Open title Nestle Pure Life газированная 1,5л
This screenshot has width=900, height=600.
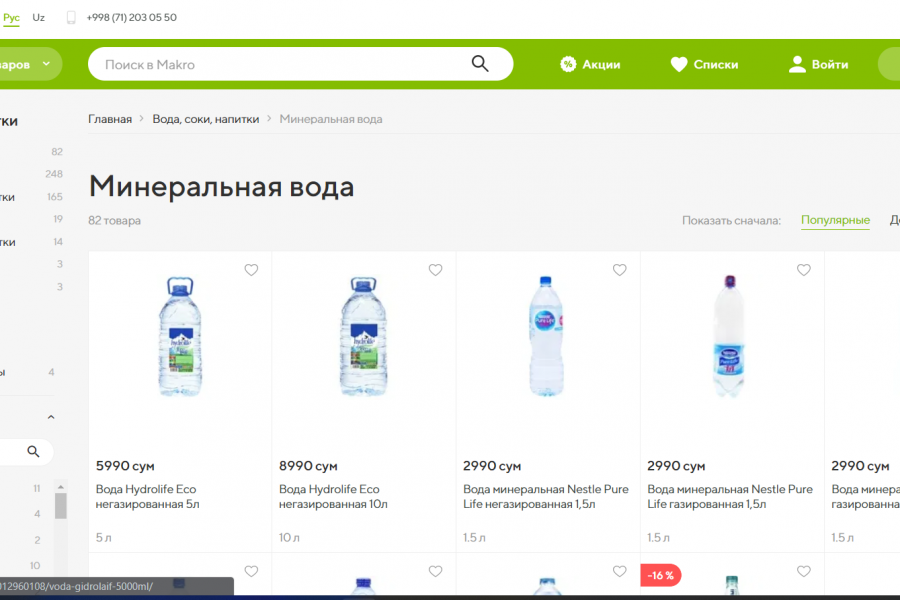coord(730,497)
